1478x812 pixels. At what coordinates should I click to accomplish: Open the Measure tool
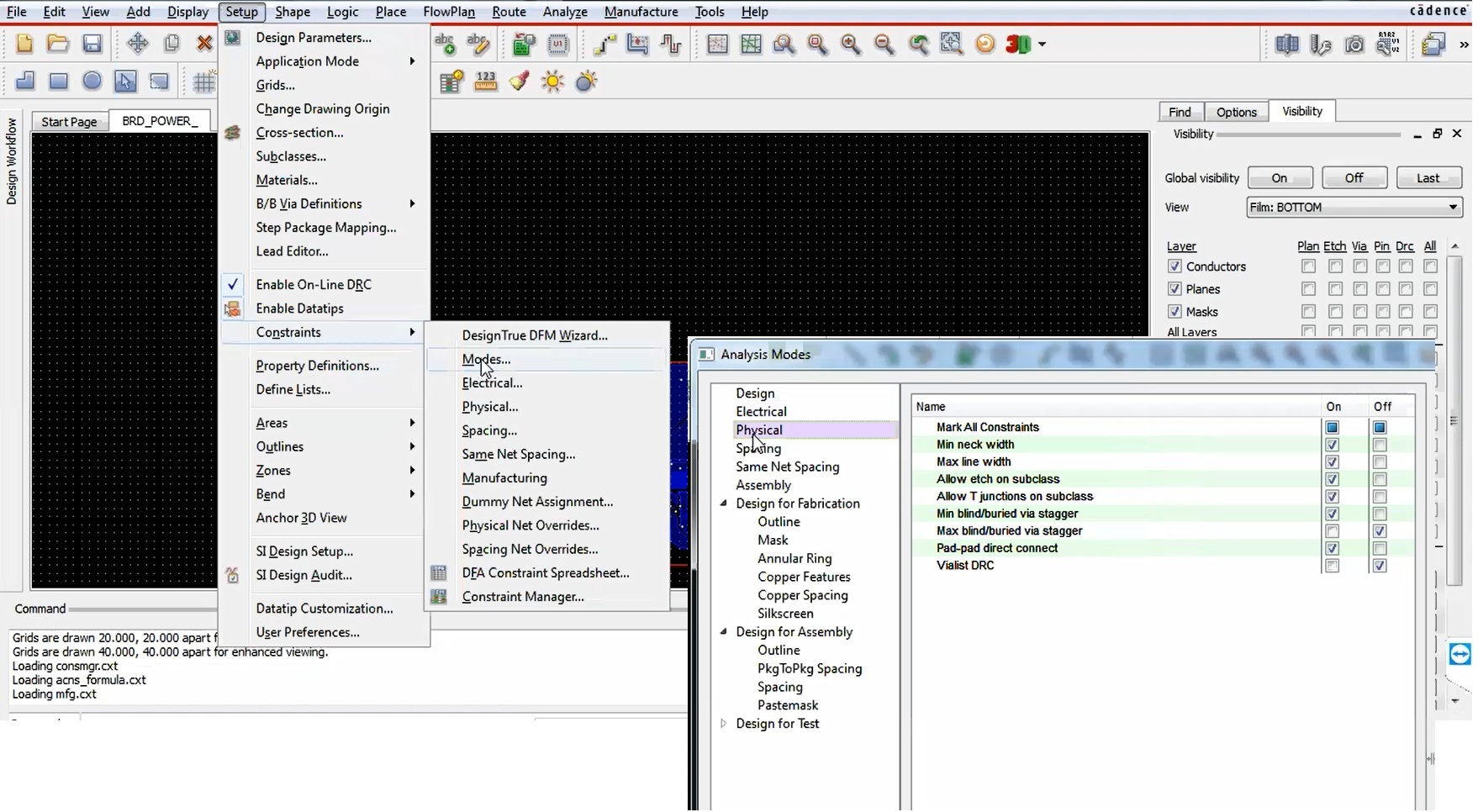point(486,82)
